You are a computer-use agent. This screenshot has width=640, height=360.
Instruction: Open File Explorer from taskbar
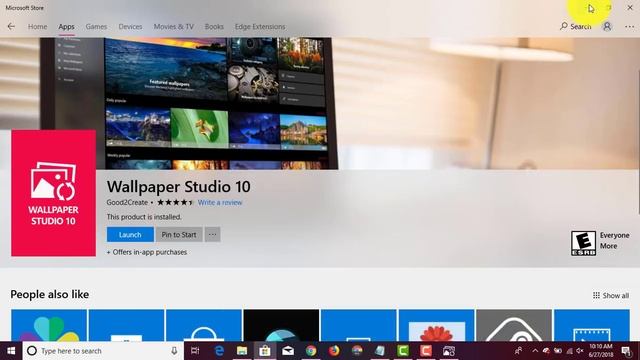click(x=242, y=351)
